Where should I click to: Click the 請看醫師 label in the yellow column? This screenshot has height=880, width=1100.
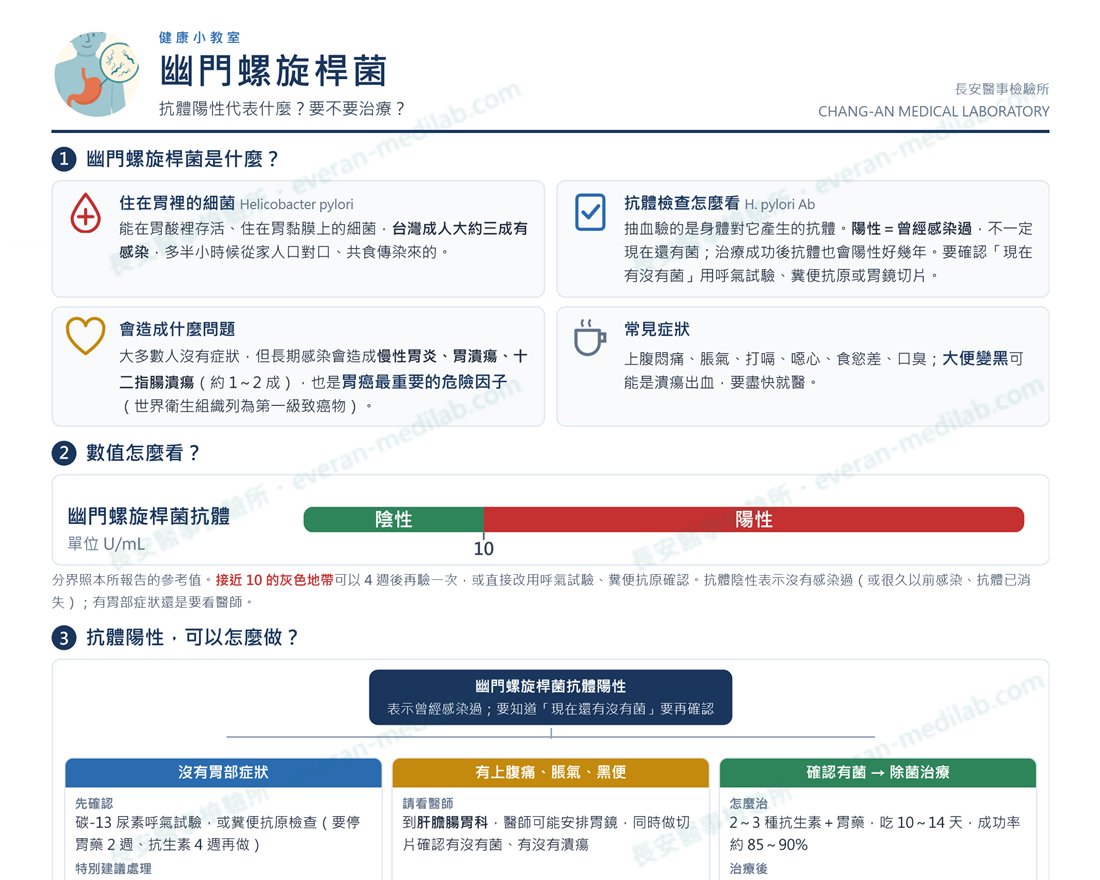point(428,804)
